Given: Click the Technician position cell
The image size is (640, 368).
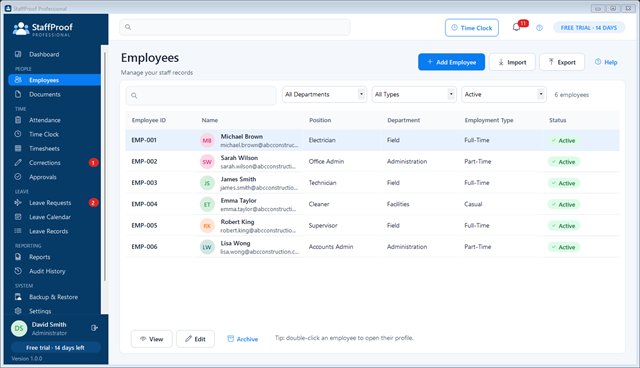Looking at the screenshot, I should [322, 183].
